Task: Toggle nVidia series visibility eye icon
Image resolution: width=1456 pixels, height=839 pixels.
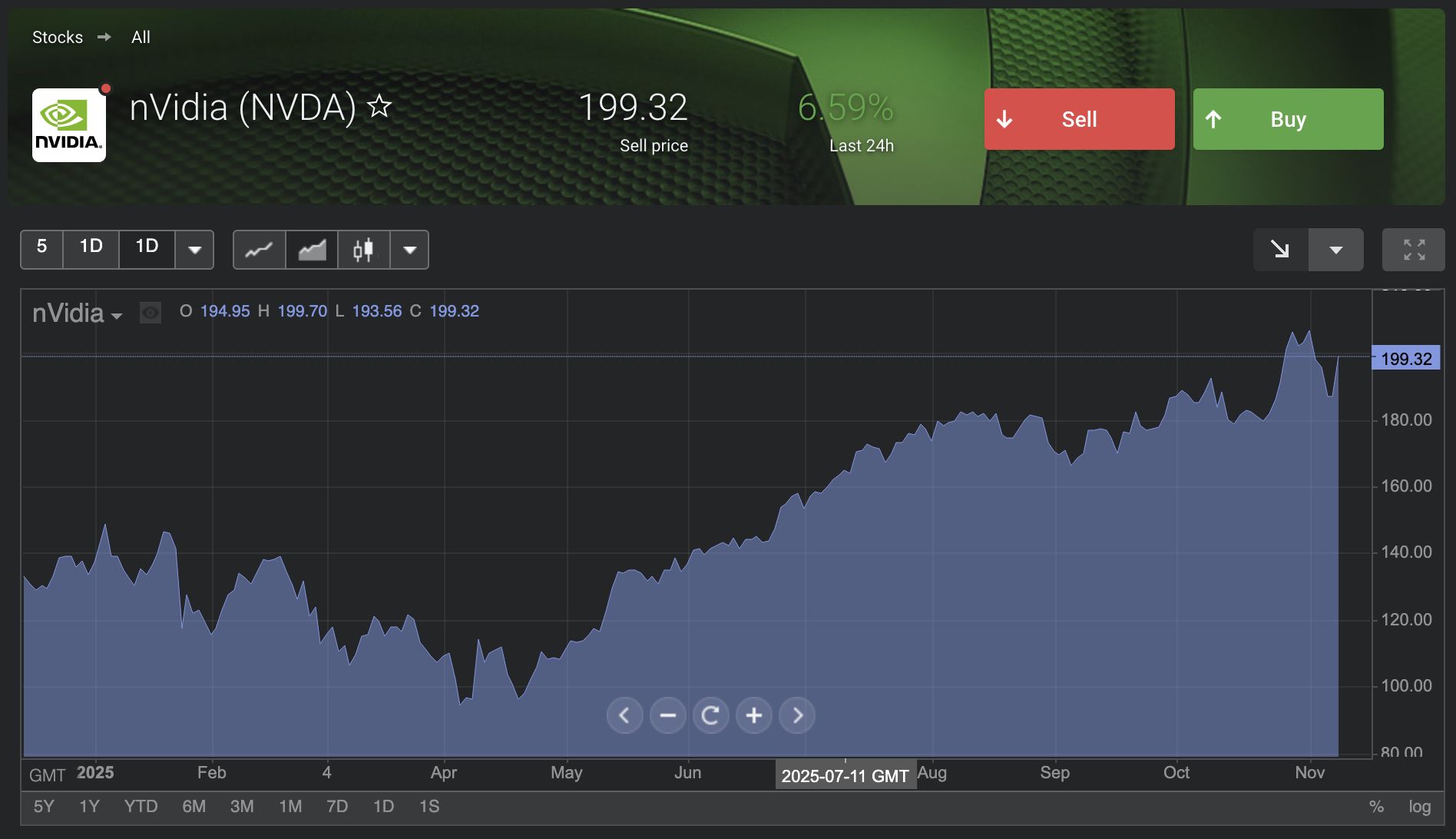Action: coord(151,313)
